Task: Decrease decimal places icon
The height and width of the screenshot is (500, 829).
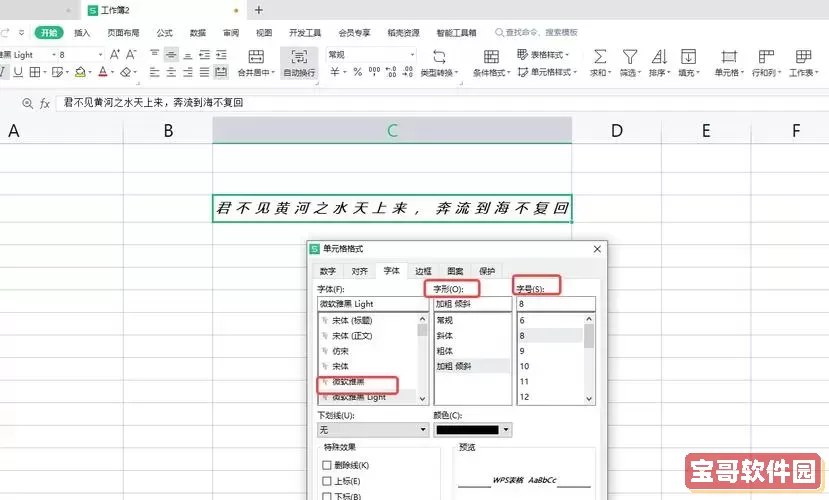Action: point(408,72)
